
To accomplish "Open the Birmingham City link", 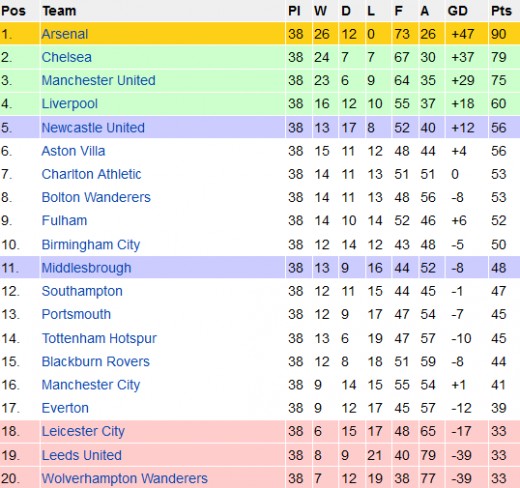I will click(91, 245).
